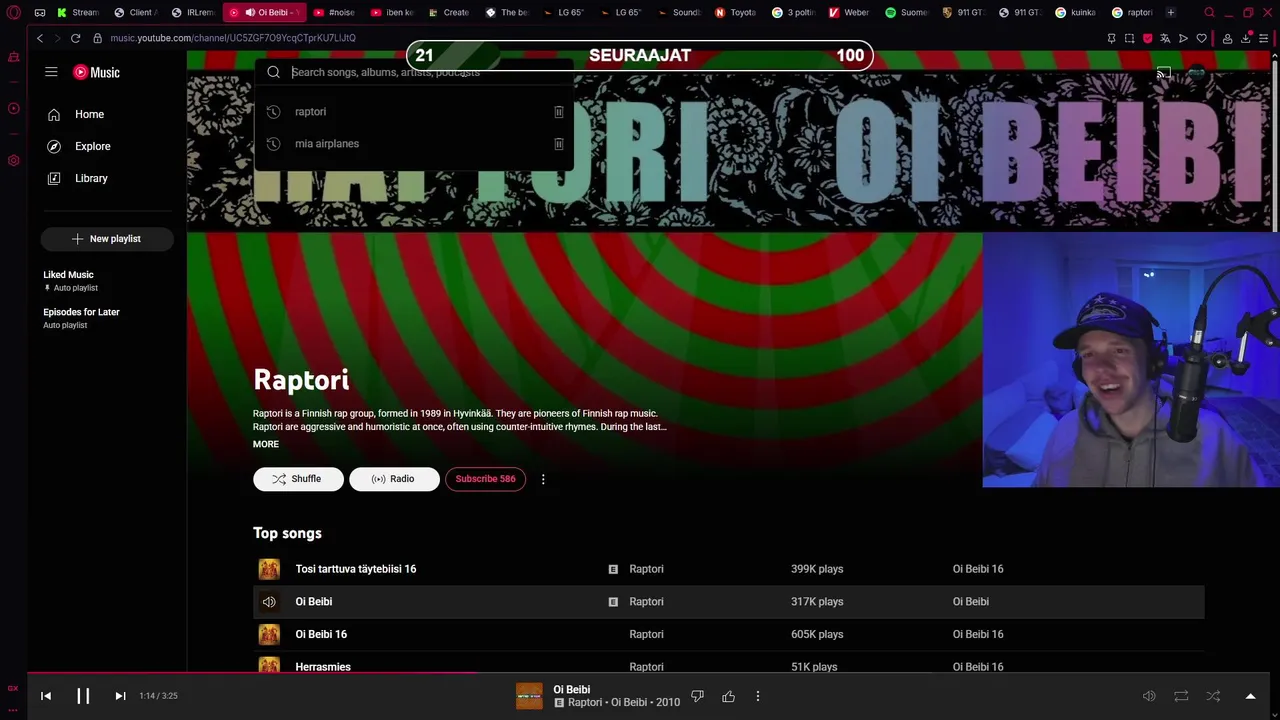Select the Herrasmies song title
The height and width of the screenshot is (720, 1280).
click(323, 667)
